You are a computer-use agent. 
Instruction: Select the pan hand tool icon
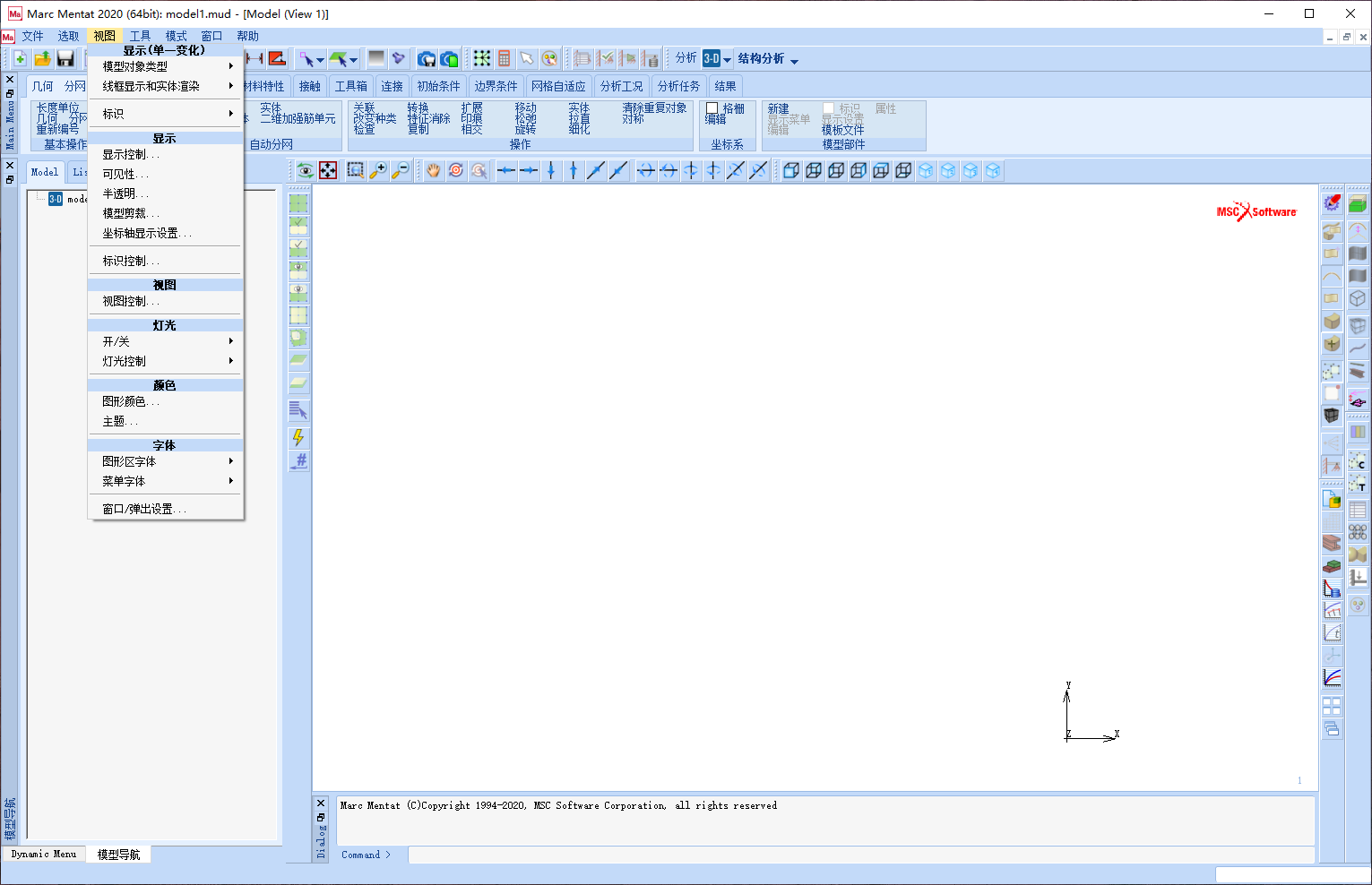pos(434,170)
